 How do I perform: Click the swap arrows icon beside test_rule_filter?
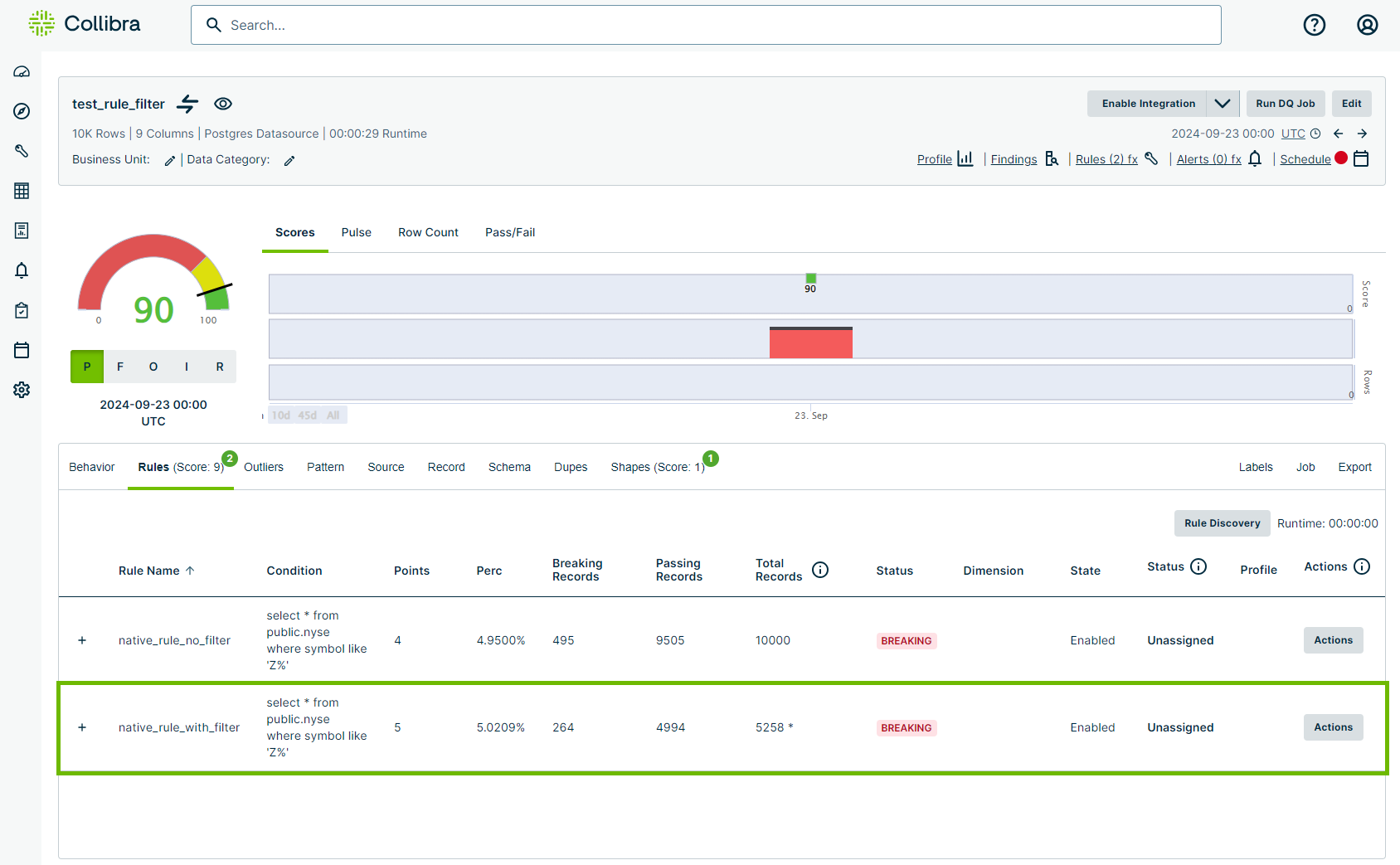(x=188, y=104)
